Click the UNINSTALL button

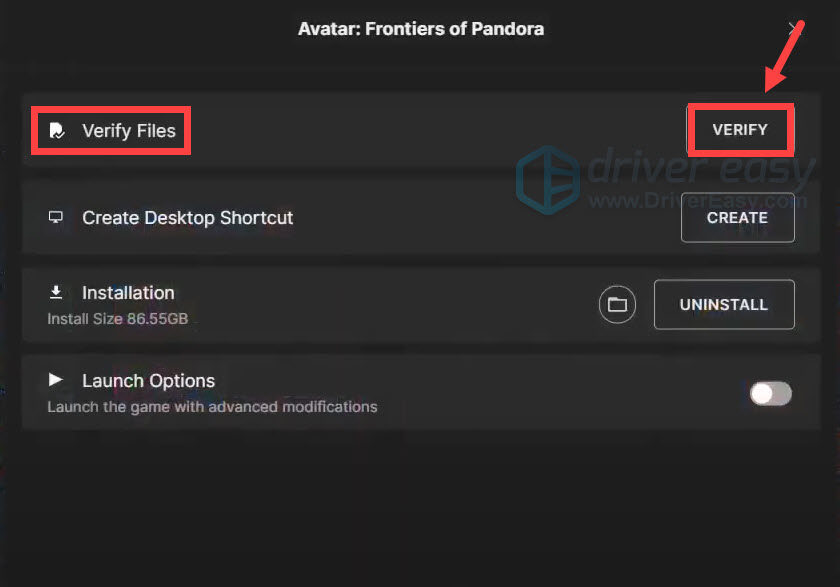[724, 304]
